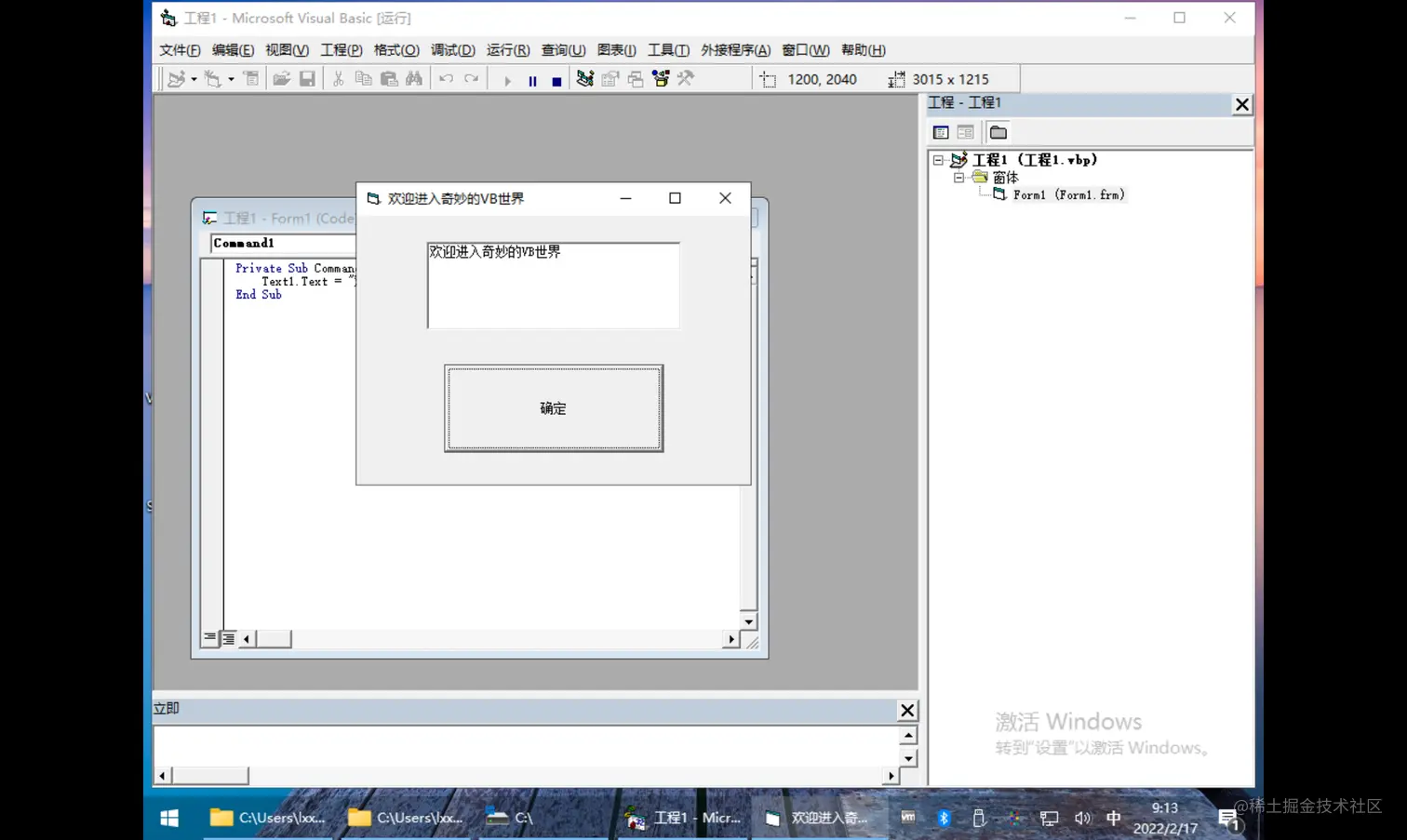
Task: Open the 图表(I) menu
Action: (616, 50)
